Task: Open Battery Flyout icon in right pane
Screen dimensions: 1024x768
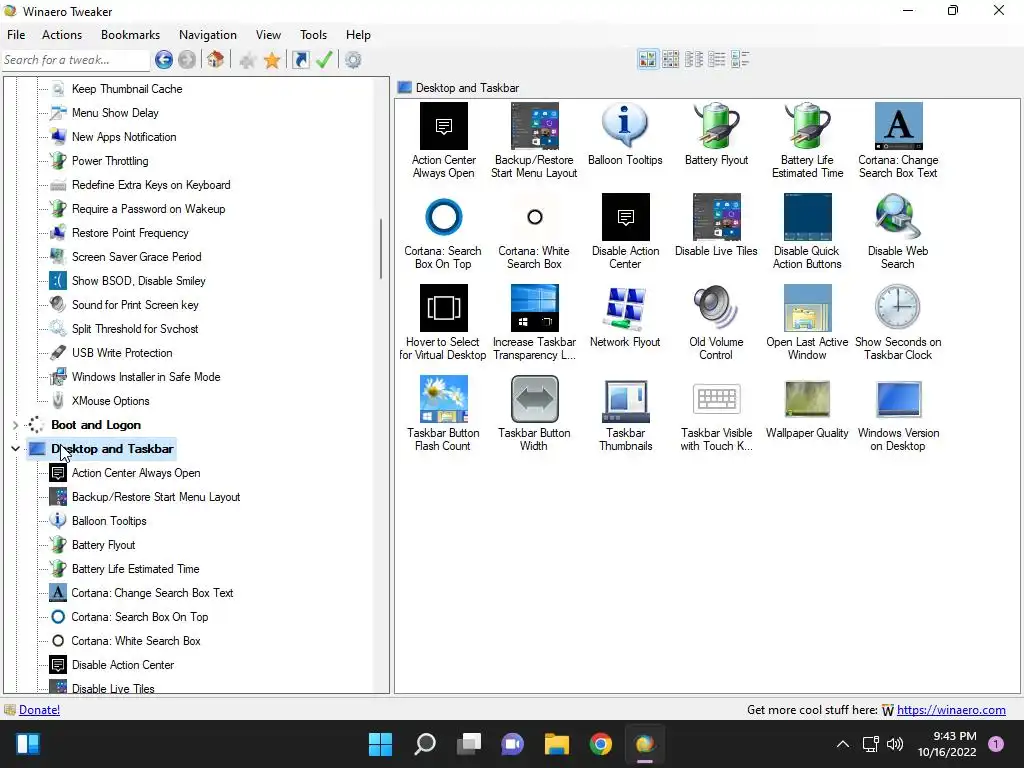Action: tap(716, 126)
